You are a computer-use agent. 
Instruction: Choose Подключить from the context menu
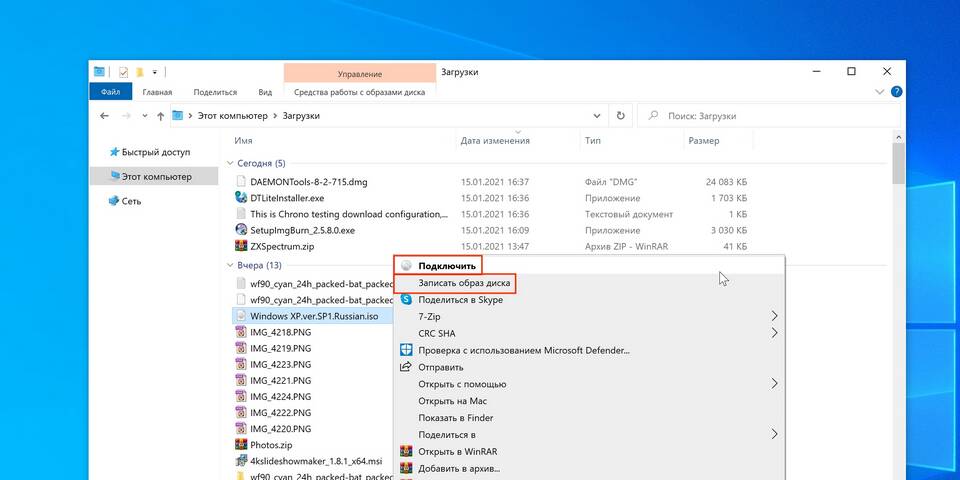point(438,266)
